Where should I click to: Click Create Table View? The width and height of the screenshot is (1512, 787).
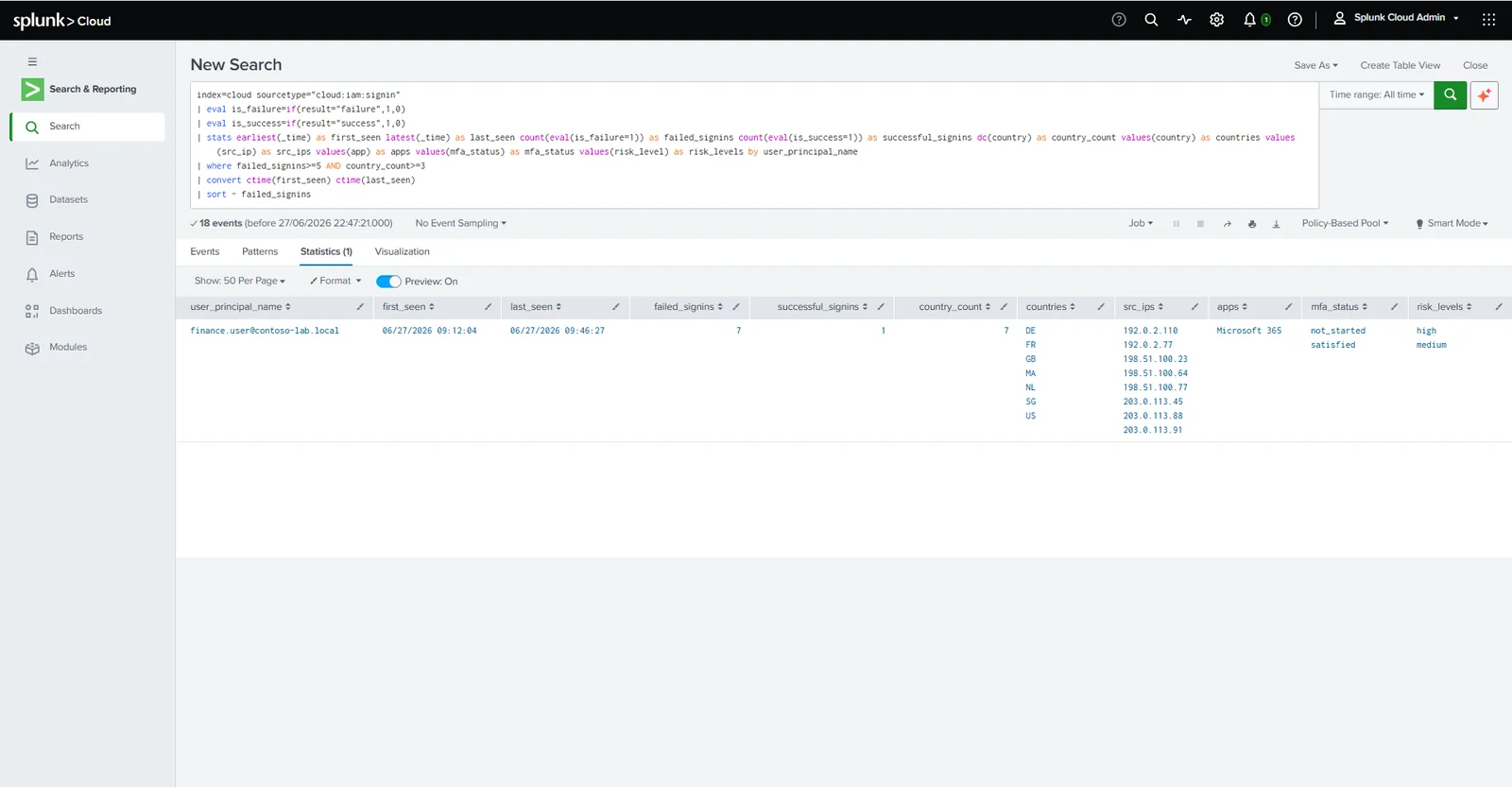click(x=1400, y=65)
